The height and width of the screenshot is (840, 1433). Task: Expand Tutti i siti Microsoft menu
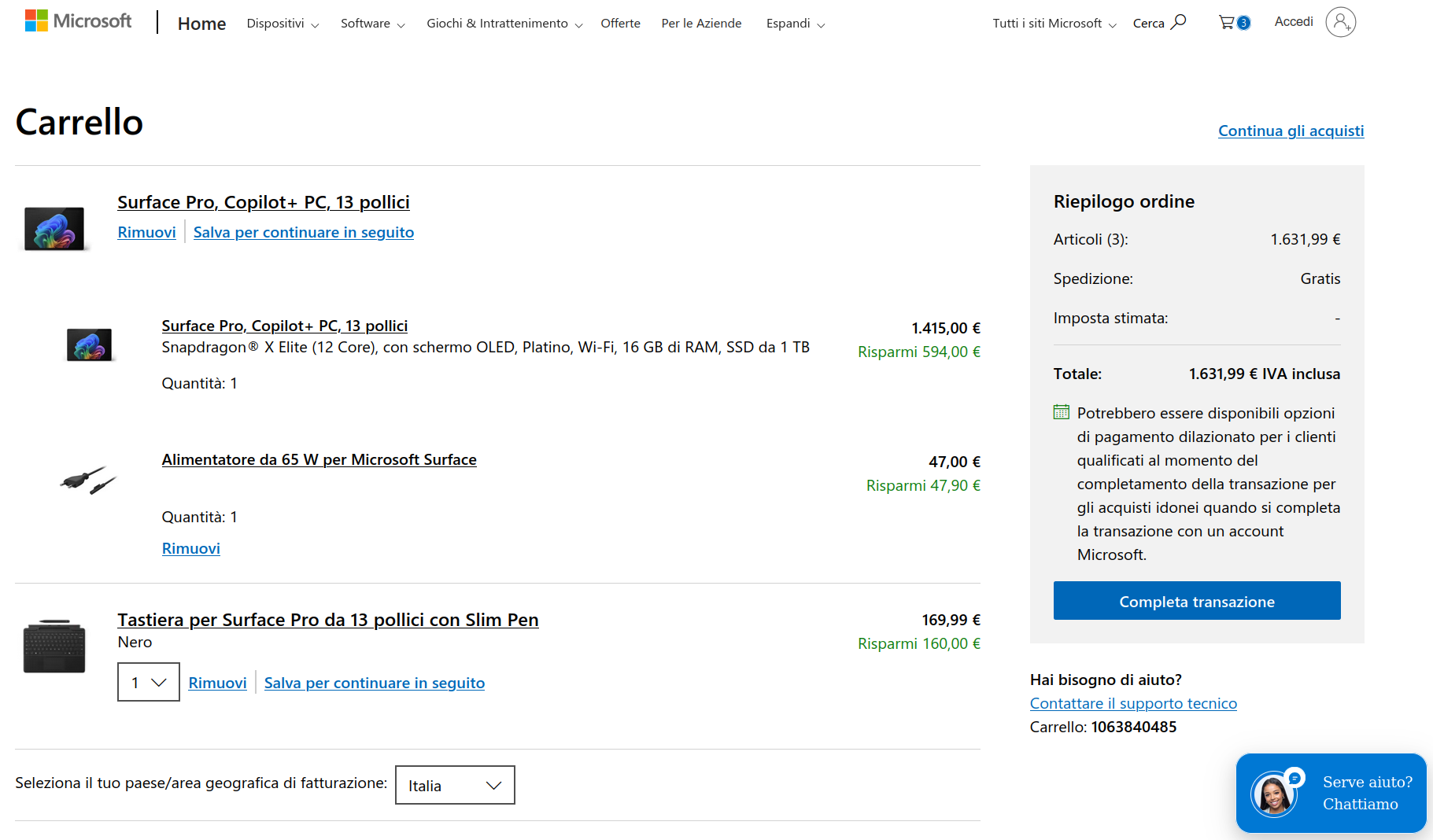click(1054, 24)
